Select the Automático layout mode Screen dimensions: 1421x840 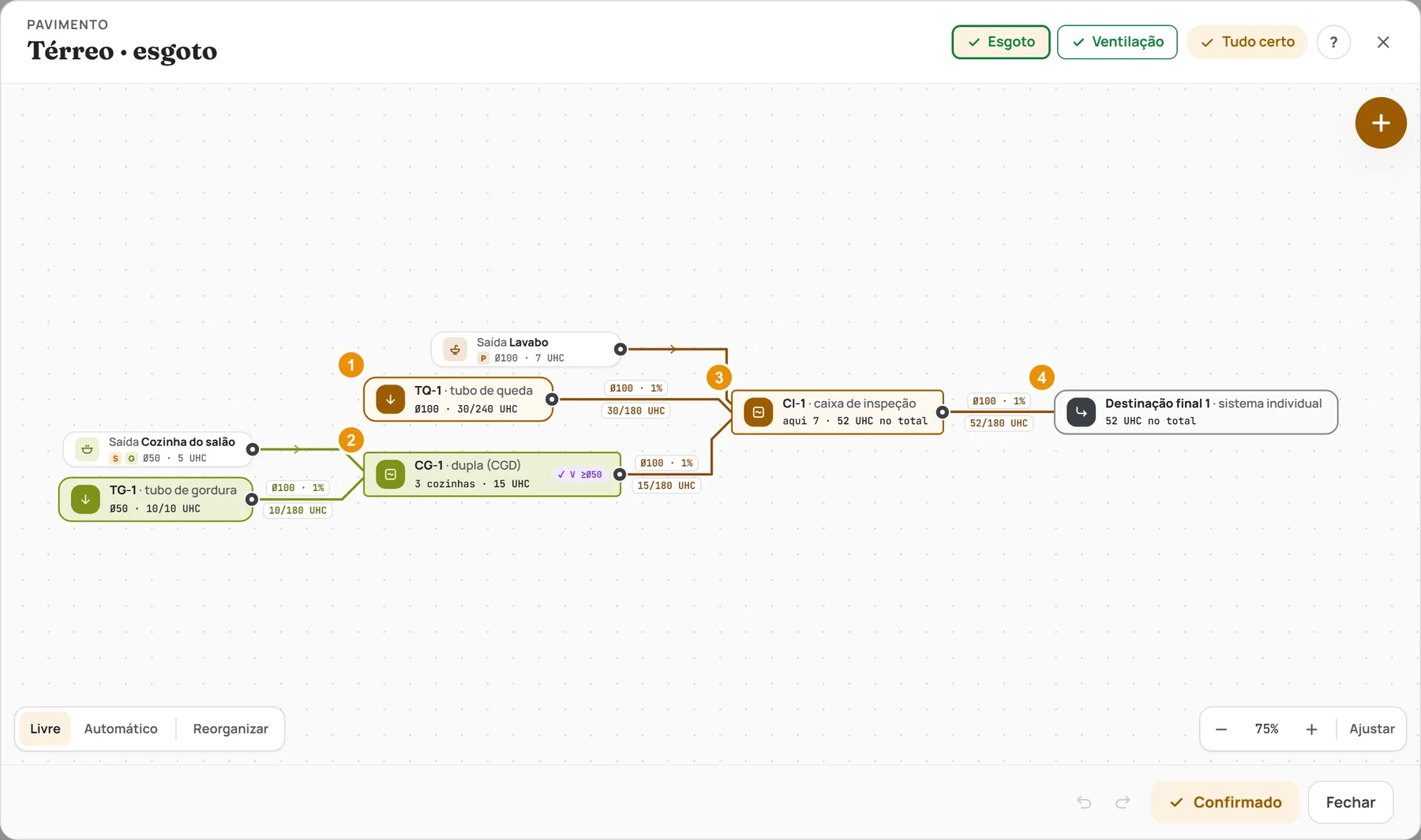[121, 729]
